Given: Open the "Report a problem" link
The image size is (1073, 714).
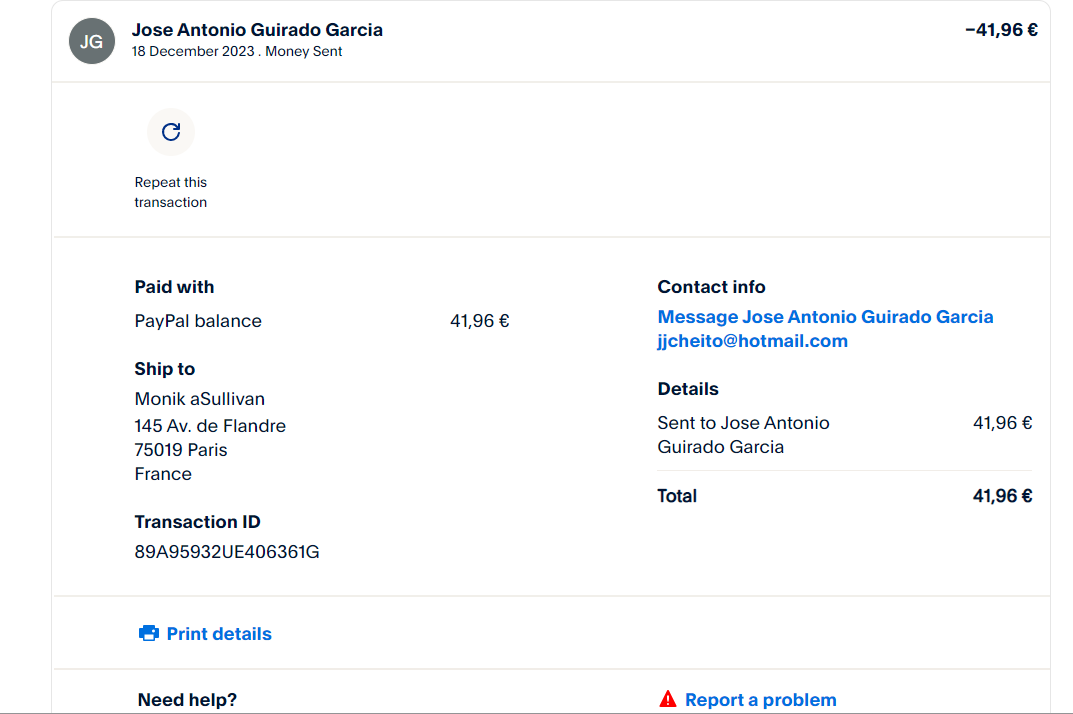Looking at the screenshot, I should tap(760, 700).
